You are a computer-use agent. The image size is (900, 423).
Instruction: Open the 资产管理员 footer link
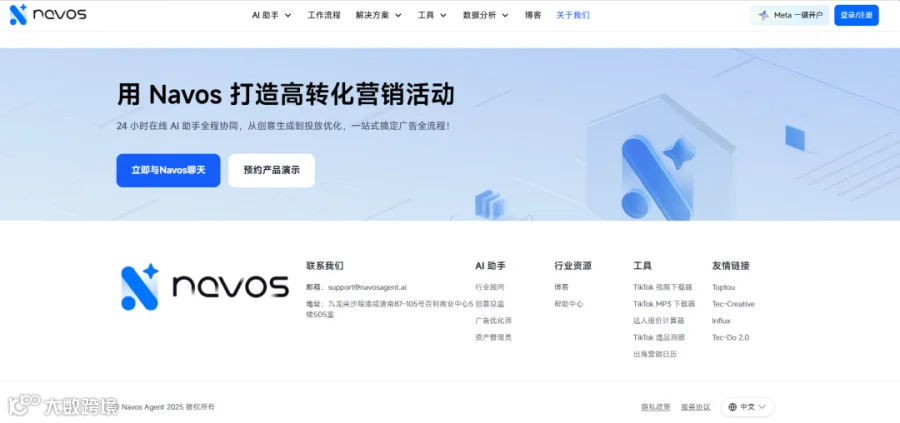[x=494, y=337]
